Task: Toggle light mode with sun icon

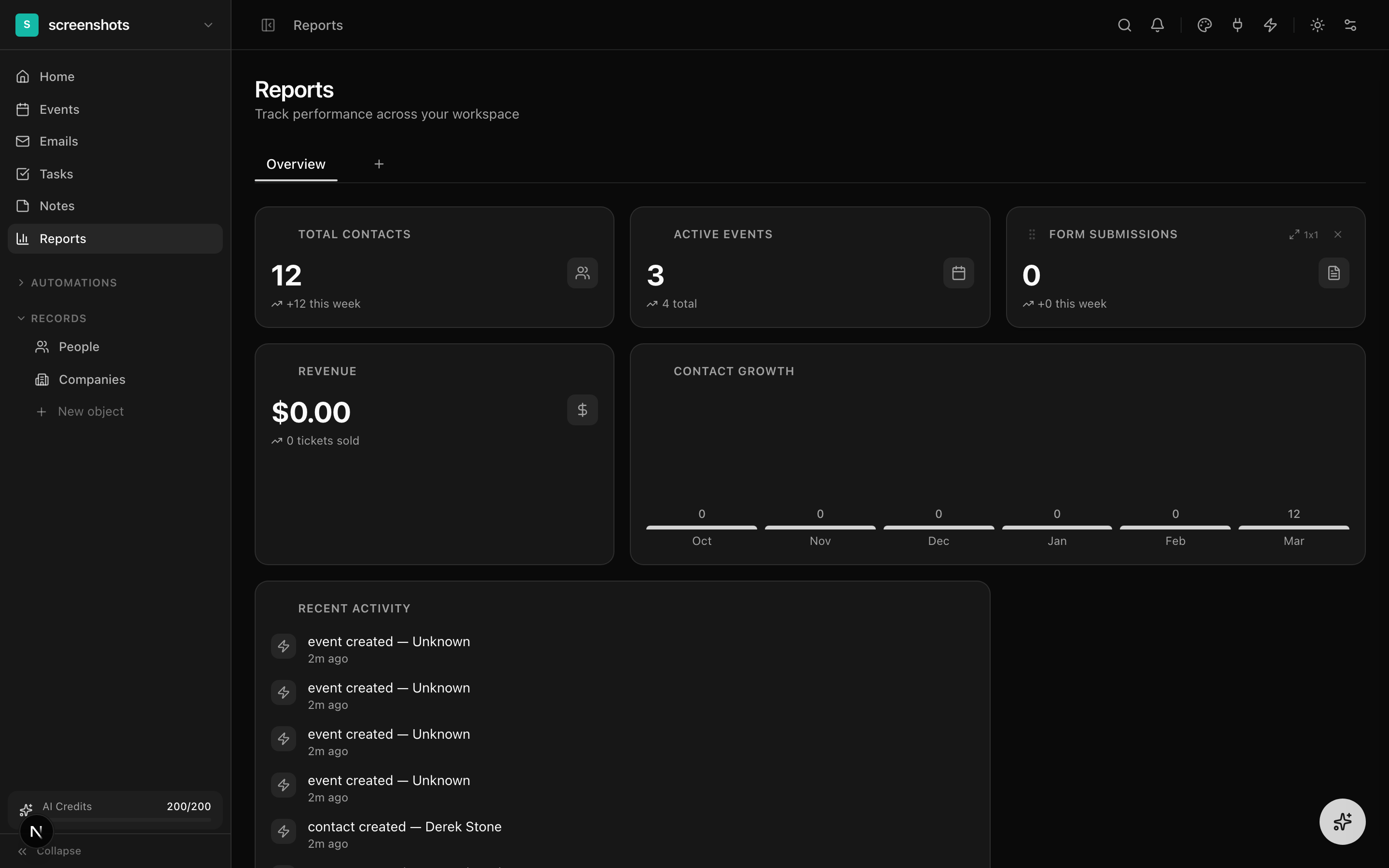Action: [1317, 25]
